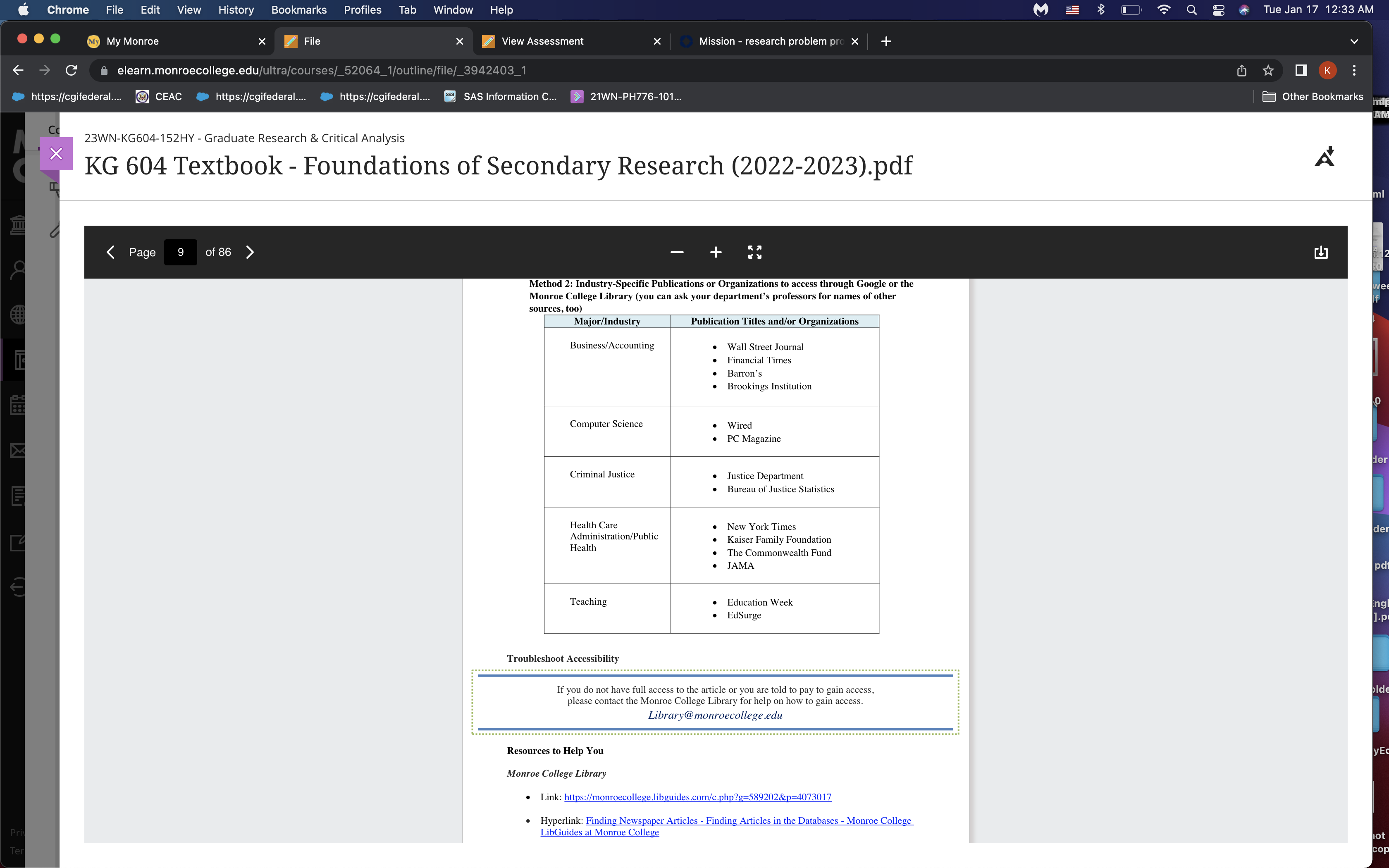Viewport: 1389px width, 868px height.
Task: Open the Bookmarks menu
Action: [298, 10]
